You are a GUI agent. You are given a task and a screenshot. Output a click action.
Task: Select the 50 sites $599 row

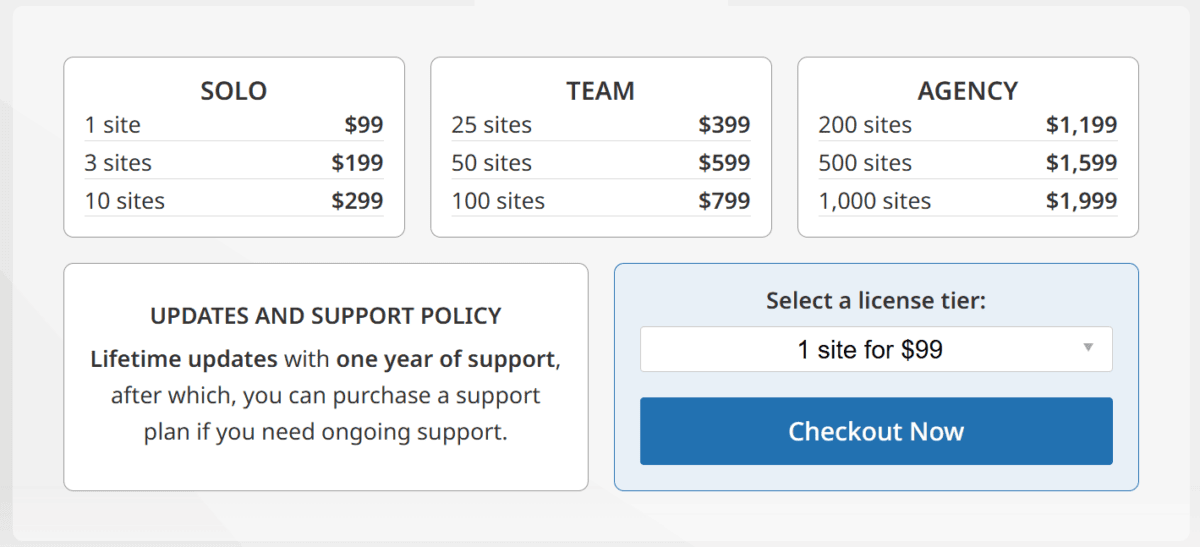coord(600,163)
